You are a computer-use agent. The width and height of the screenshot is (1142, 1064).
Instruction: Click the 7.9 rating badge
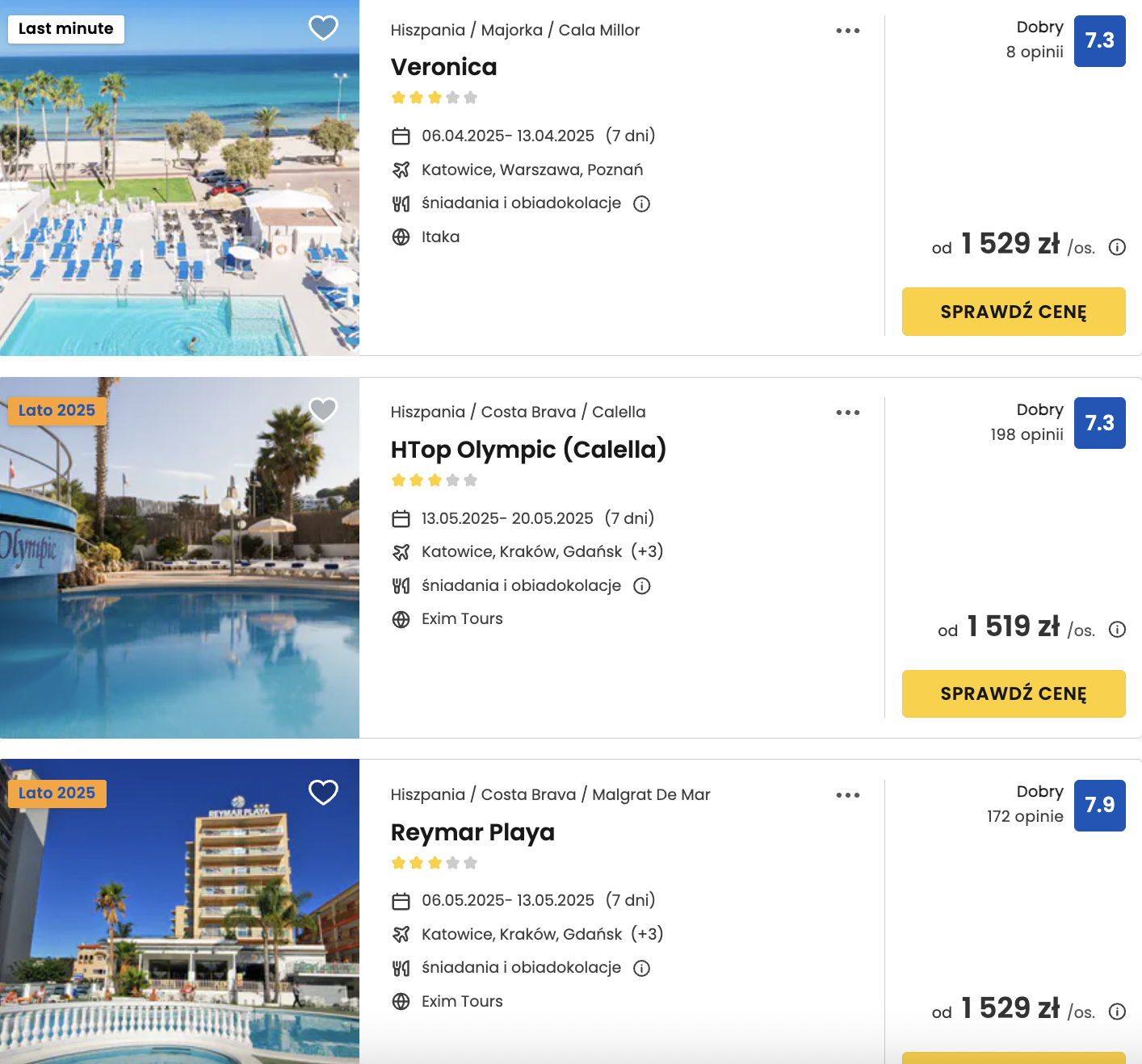(x=1099, y=805)
